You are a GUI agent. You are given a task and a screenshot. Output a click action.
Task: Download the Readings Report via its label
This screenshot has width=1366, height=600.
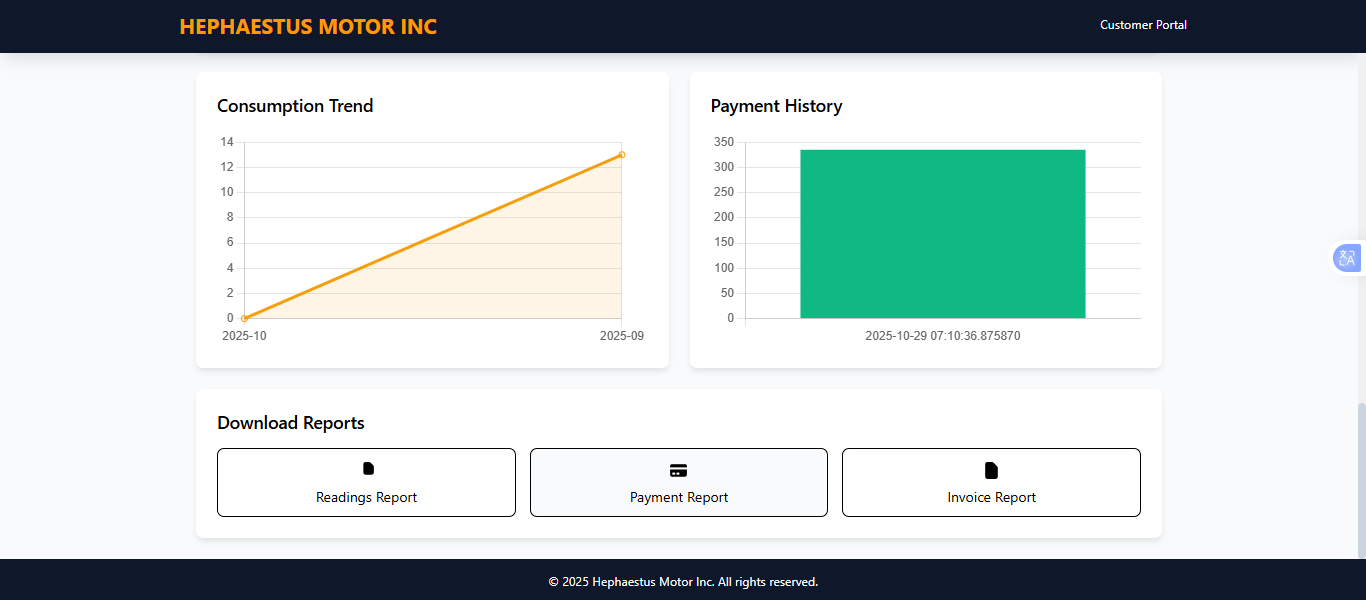(x=366, y=497)
